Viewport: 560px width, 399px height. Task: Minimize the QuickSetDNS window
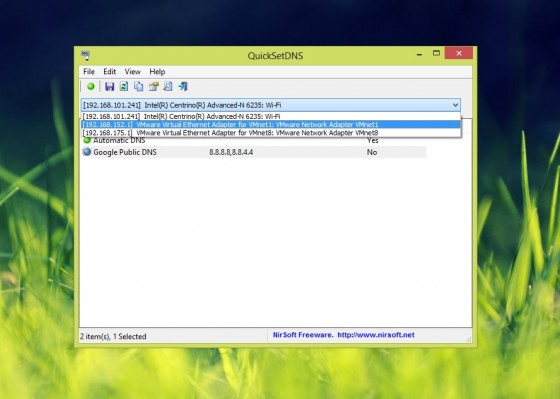click(x=420, y=54)
